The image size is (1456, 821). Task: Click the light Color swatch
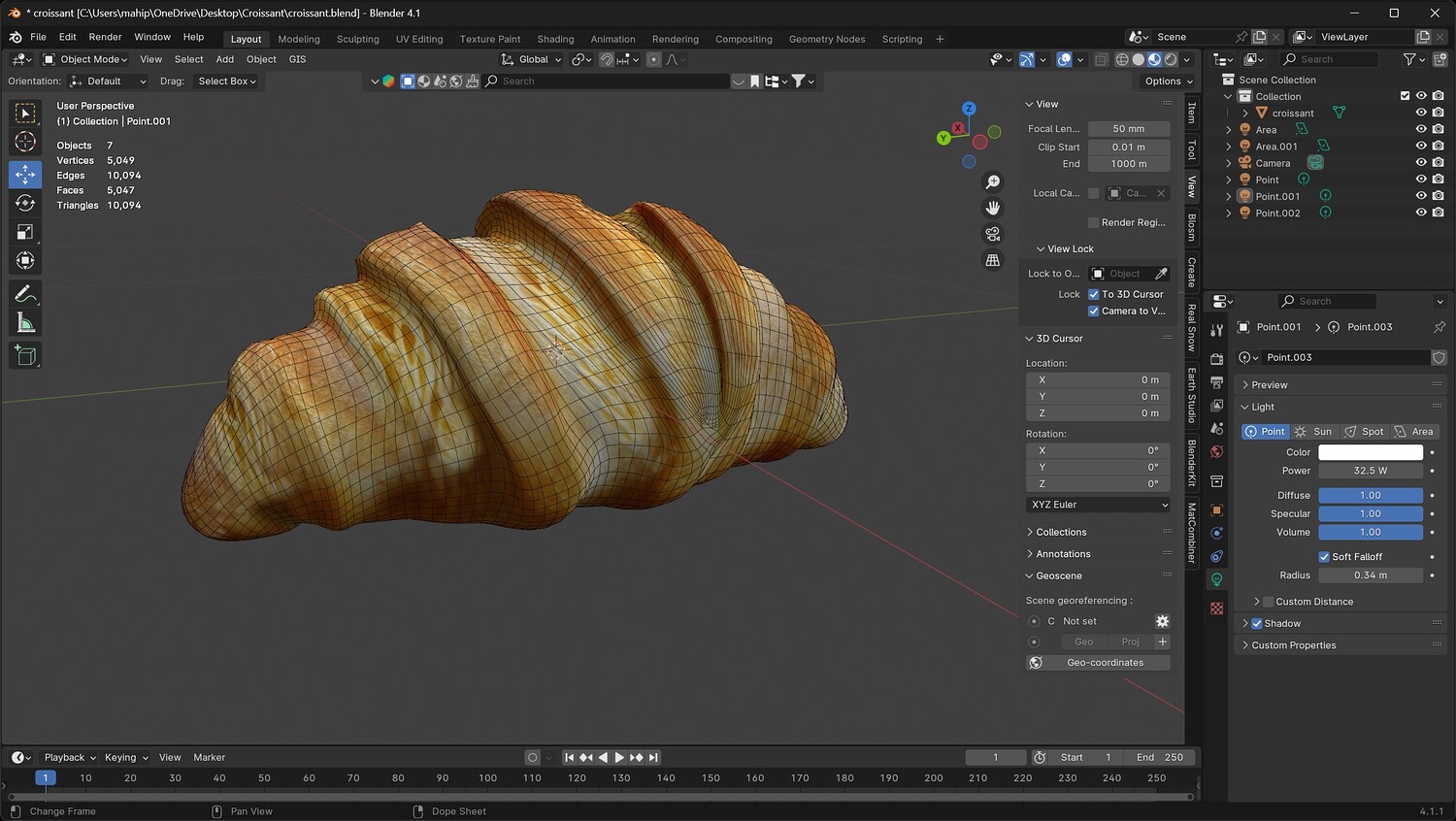[x=1370, y=452]
